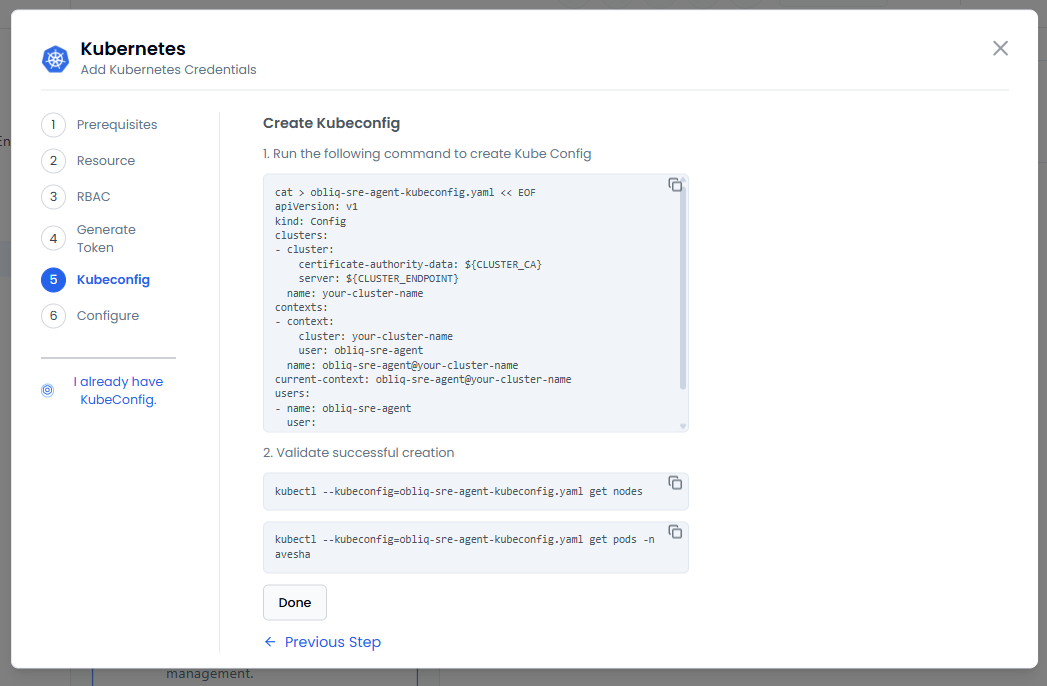Click the Kubernetes logo icon
Viewport: 1047px width, 686px height.
pos(55,59)
